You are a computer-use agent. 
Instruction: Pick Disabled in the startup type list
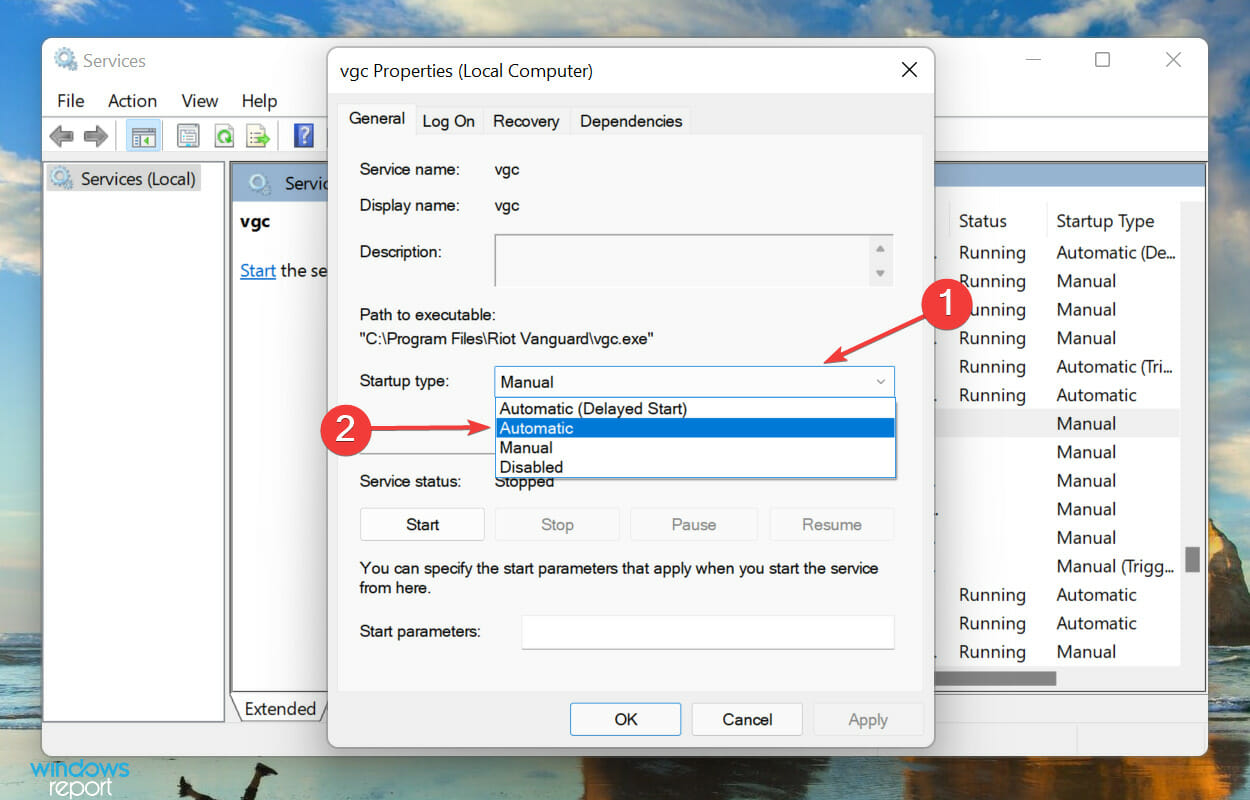(x=695, y=467)
